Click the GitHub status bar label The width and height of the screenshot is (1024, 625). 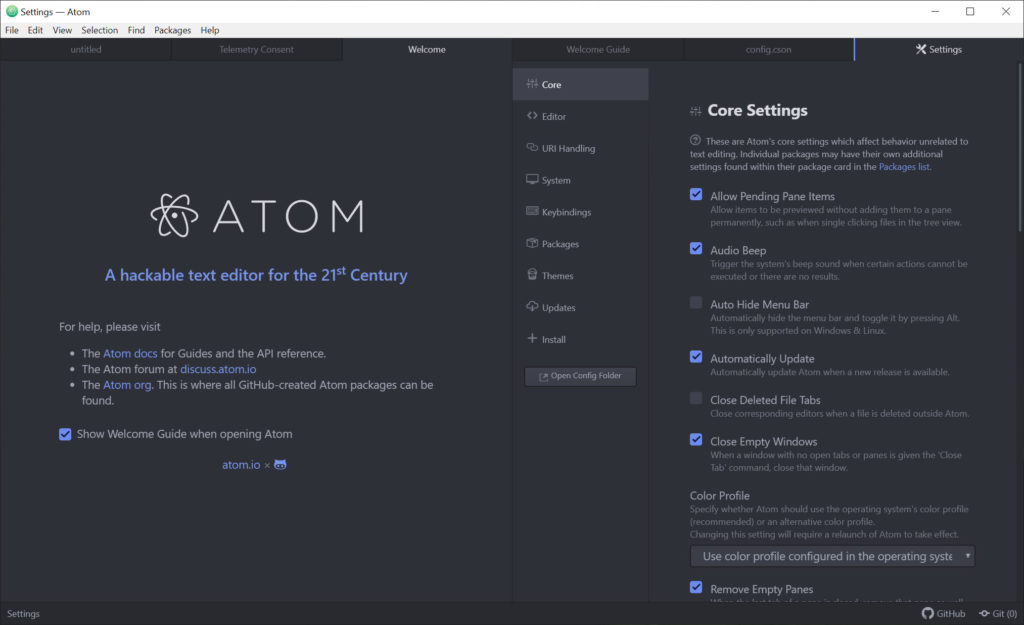[x=950, y=613]
